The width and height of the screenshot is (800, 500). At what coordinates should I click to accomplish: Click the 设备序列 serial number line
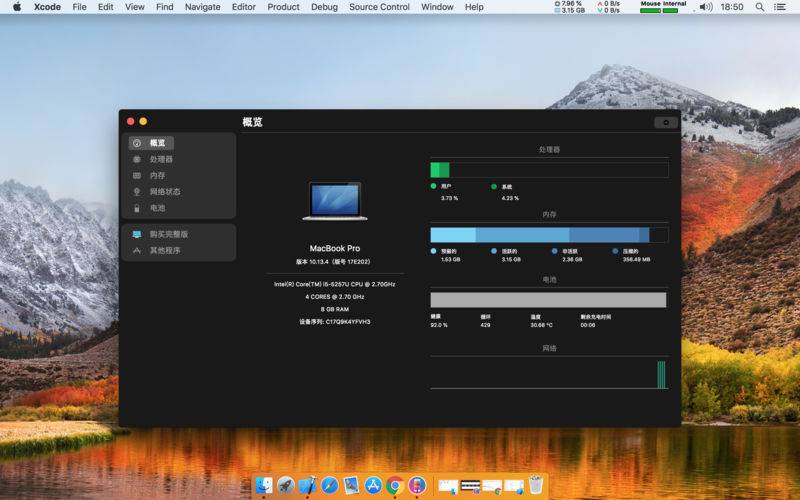[335, 322]
